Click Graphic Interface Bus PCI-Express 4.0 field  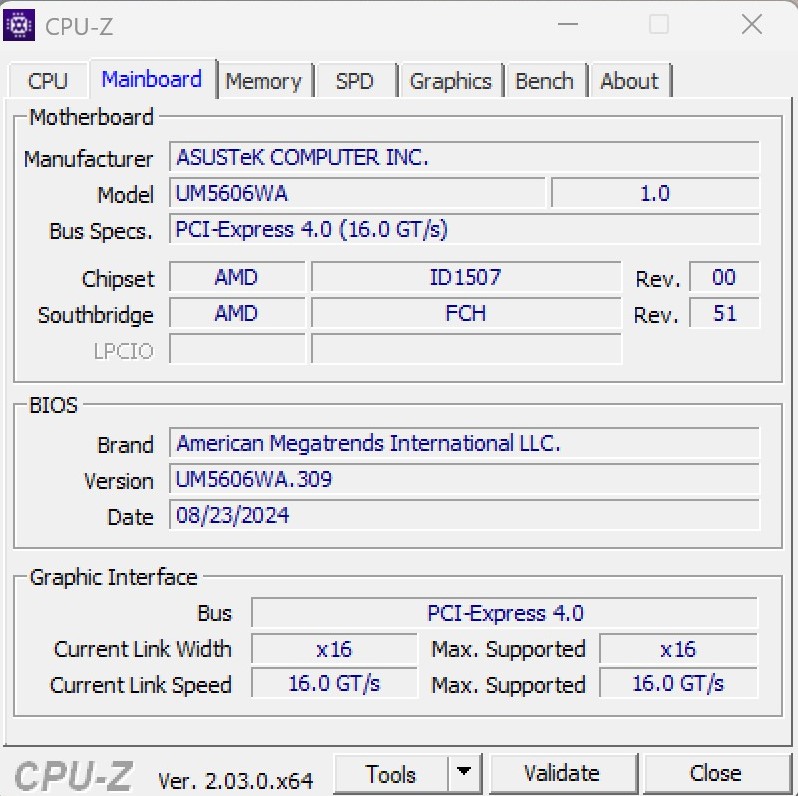click(x=504, y=613)
